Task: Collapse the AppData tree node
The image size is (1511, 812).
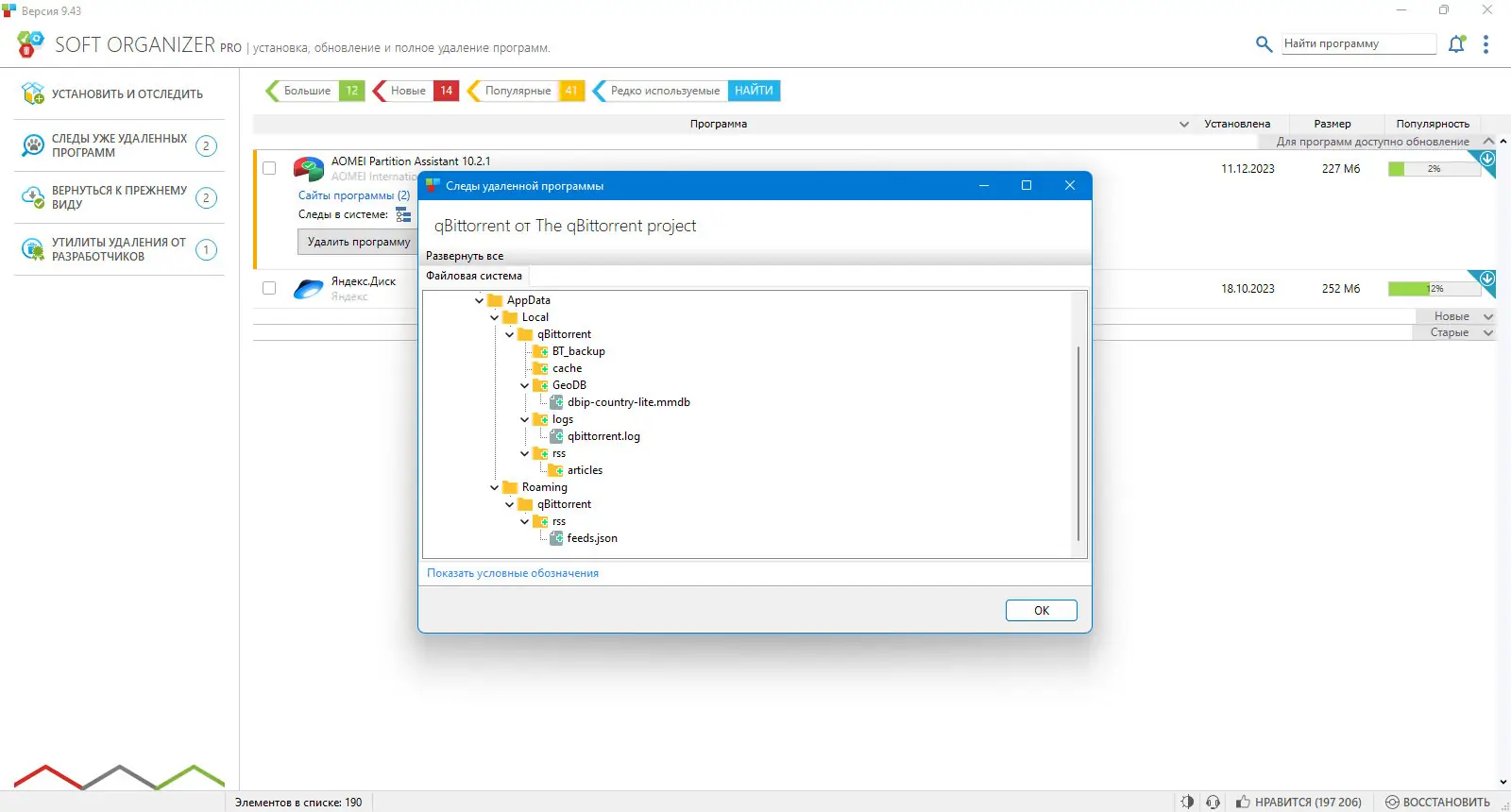Action: point(479,300)
